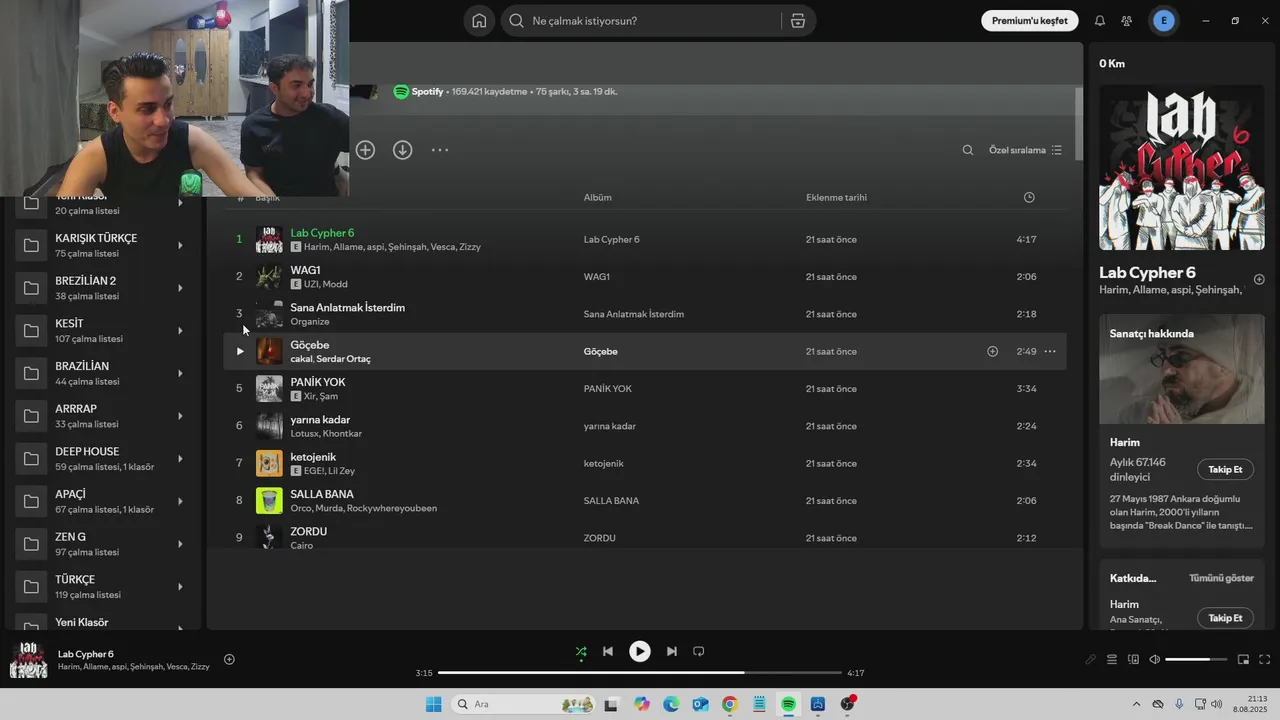Seek in the song progress bar

click(x=640, y=673)
